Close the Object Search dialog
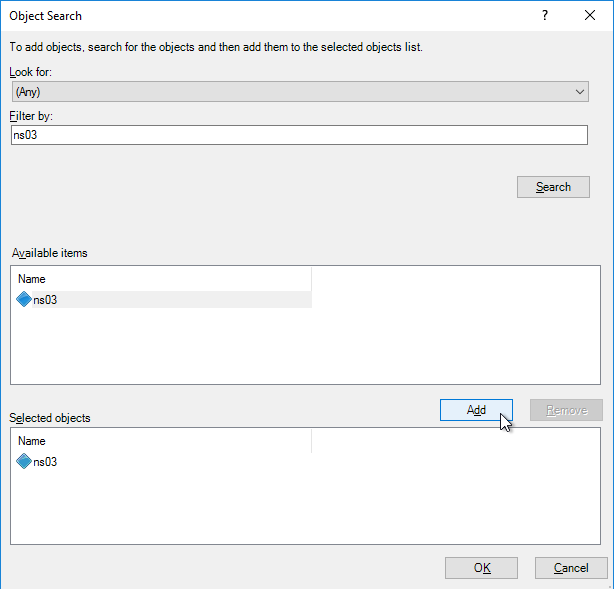 (590, 16)
